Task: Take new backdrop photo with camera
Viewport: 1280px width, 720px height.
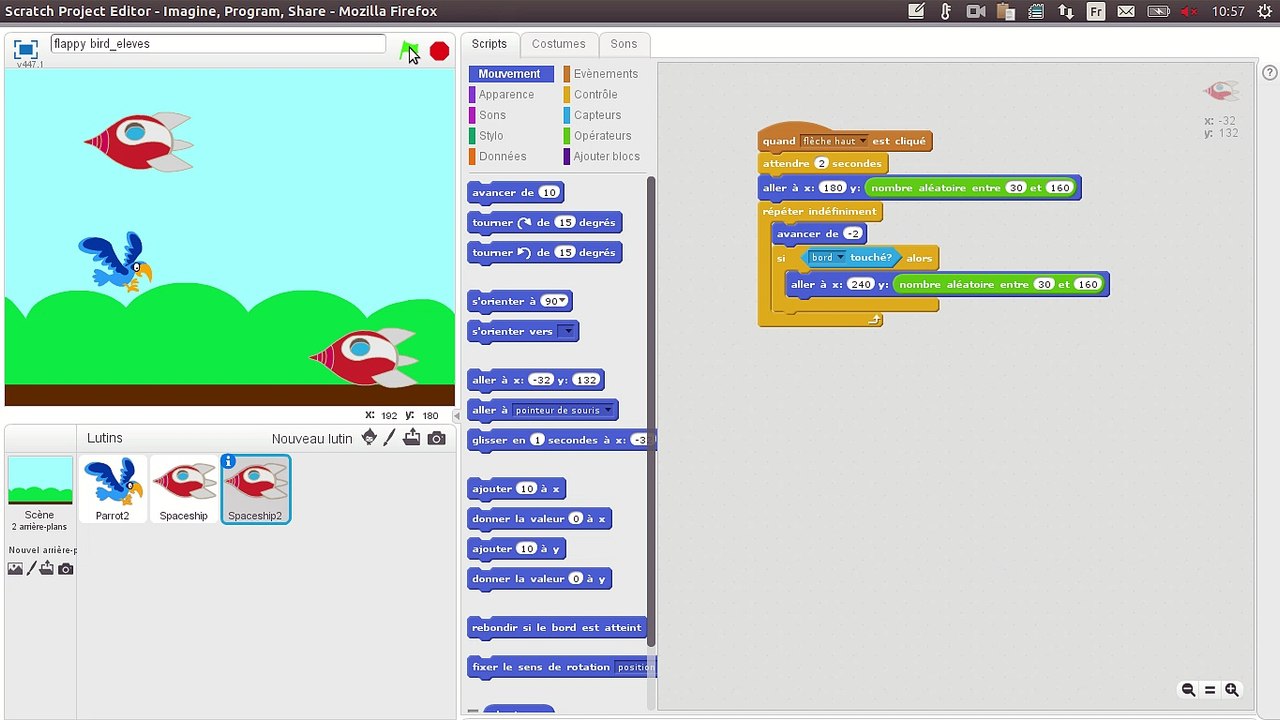Action: point(65,569)
